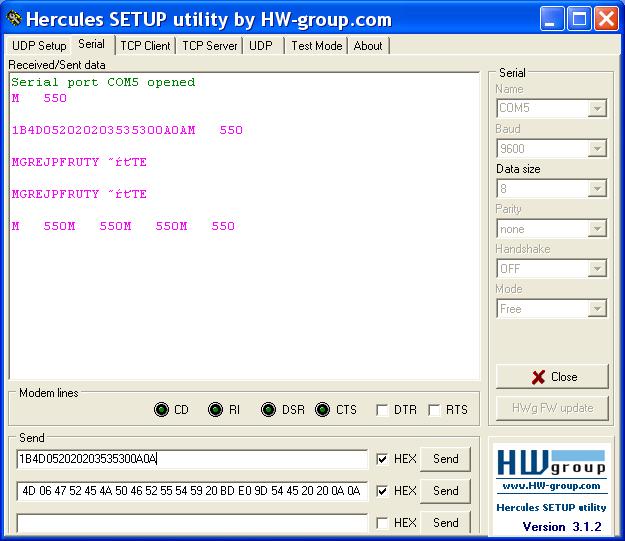Open the Baud 9600 dropdown

tap(597, 149)
